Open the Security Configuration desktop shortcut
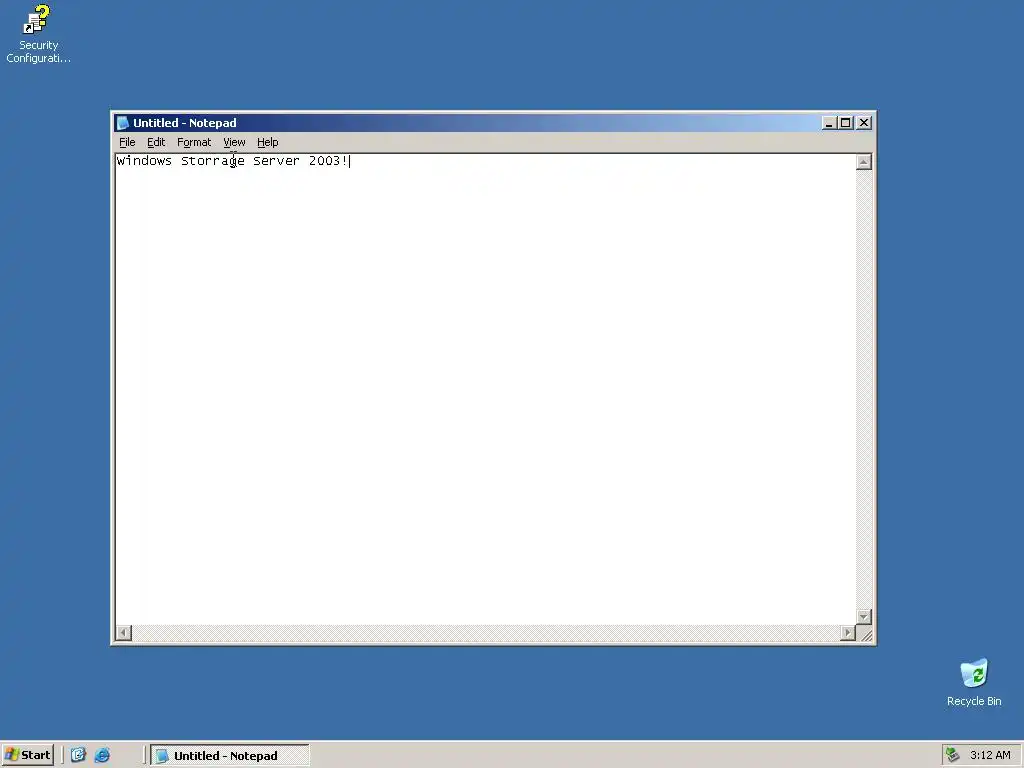Viewport: 1024px width, 768px height. tap(37, 33)
